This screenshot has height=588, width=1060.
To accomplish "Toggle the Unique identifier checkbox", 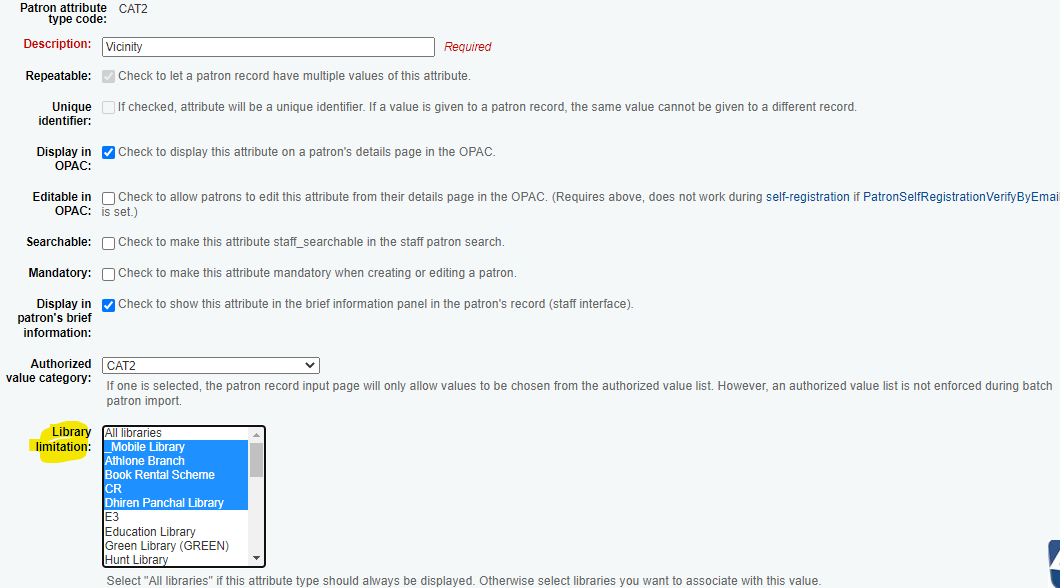I will pyautogui.click(x=108, y=107).
